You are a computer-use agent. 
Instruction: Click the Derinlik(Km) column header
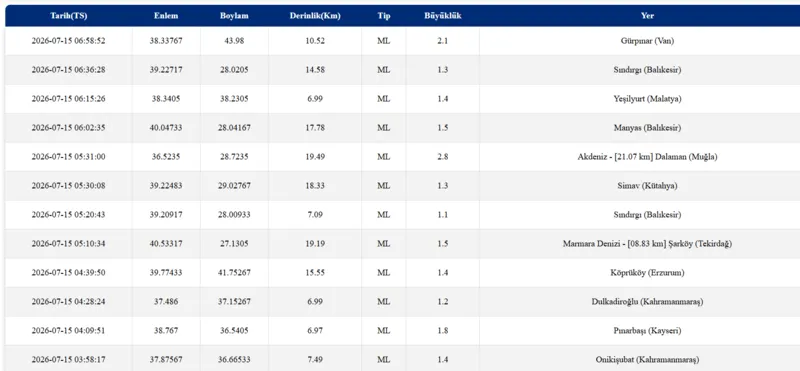coord(315,16)
